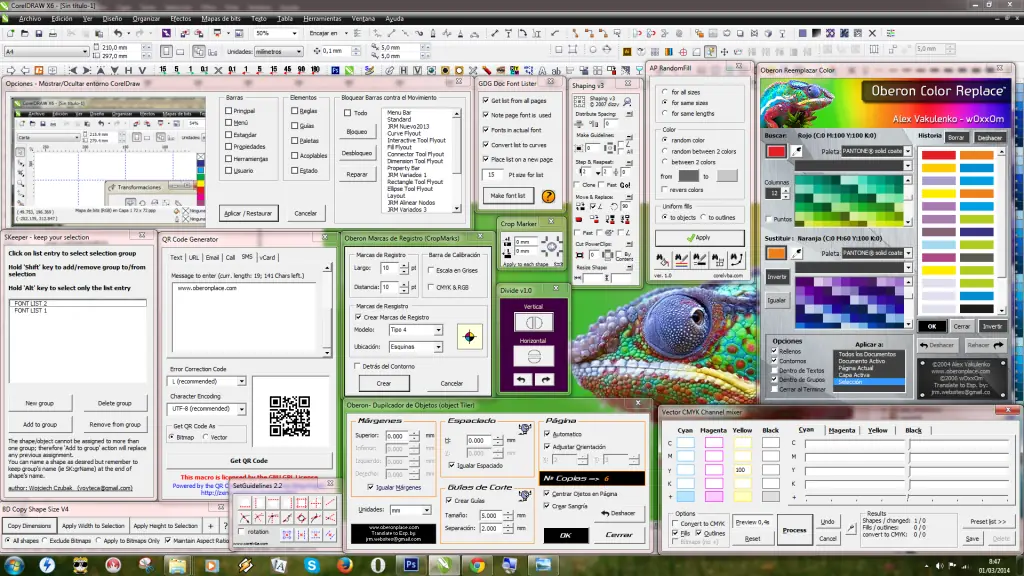The image size is (1024, 576).
Task: Click the red Buscar color swatch
Action: tap(776, 152)
